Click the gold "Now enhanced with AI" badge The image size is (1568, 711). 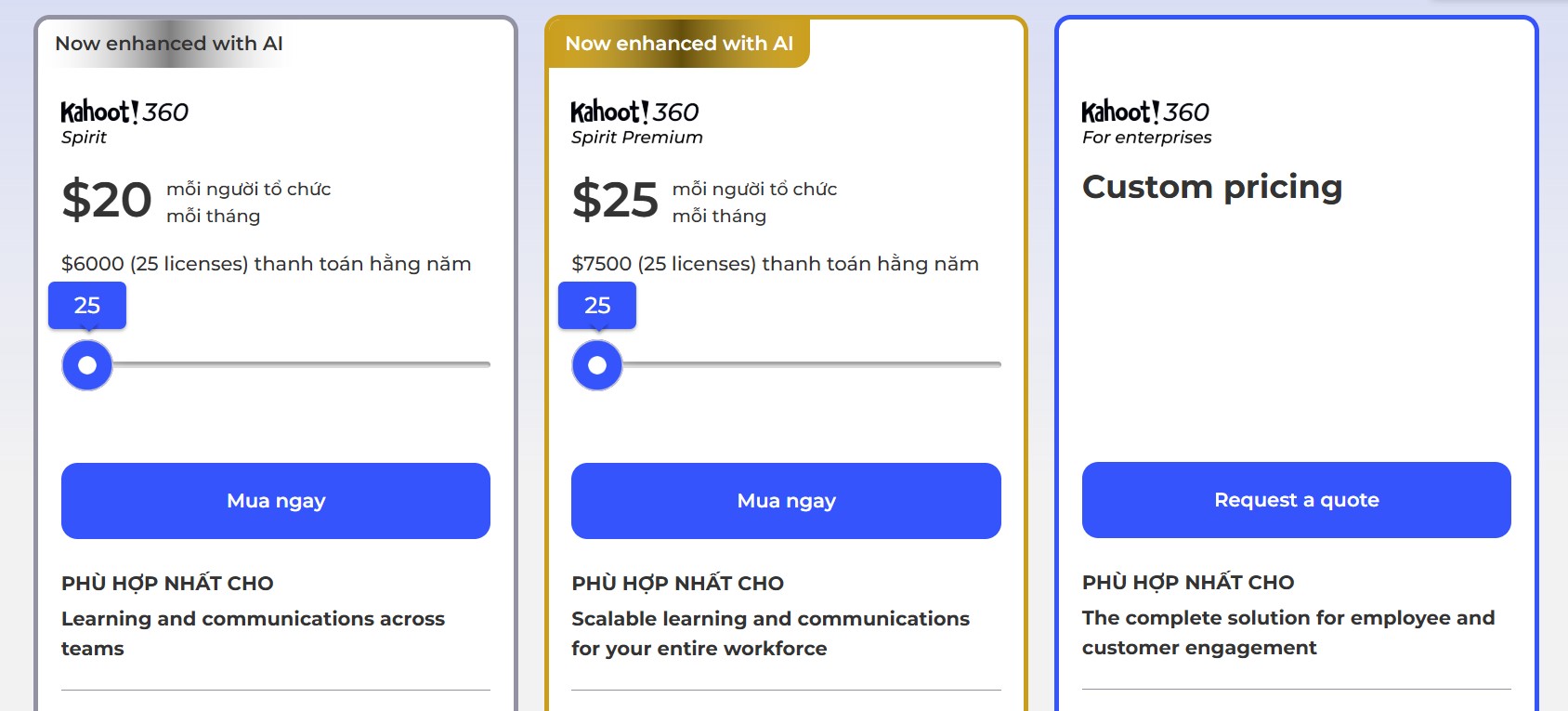tap(679, 44)
